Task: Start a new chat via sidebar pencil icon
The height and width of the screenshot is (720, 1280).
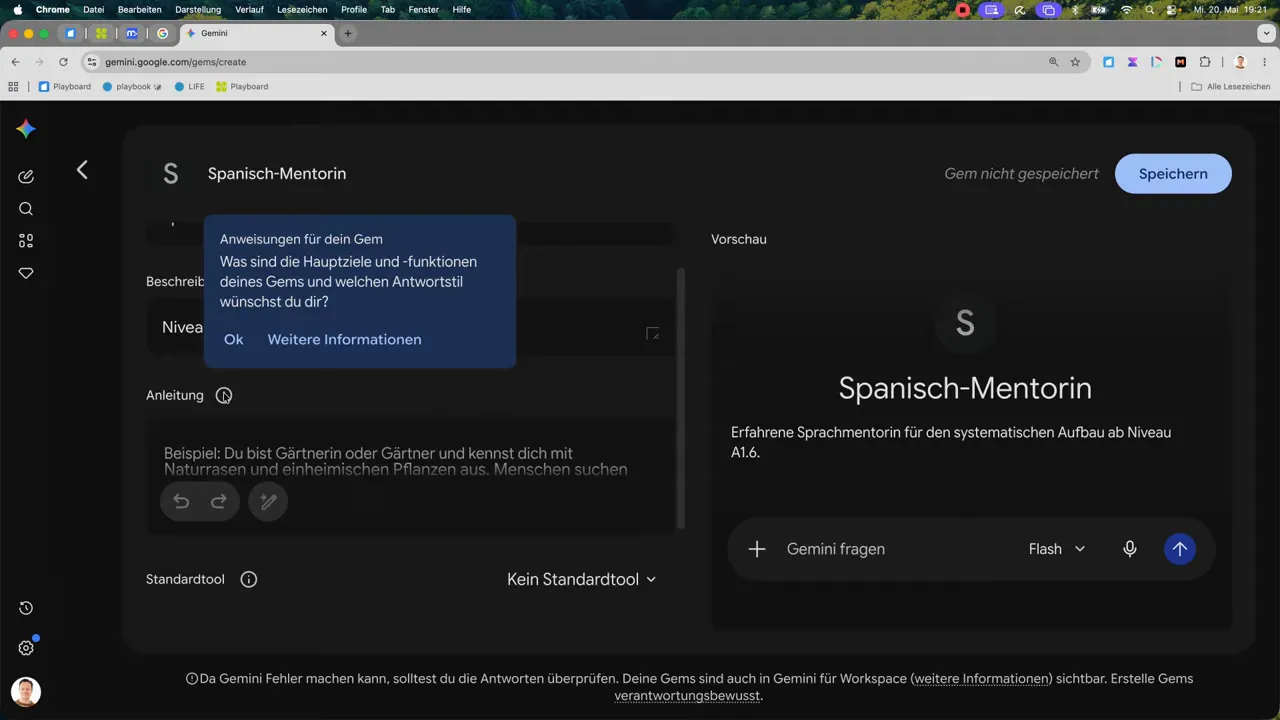Action: [x=26, y=177]
